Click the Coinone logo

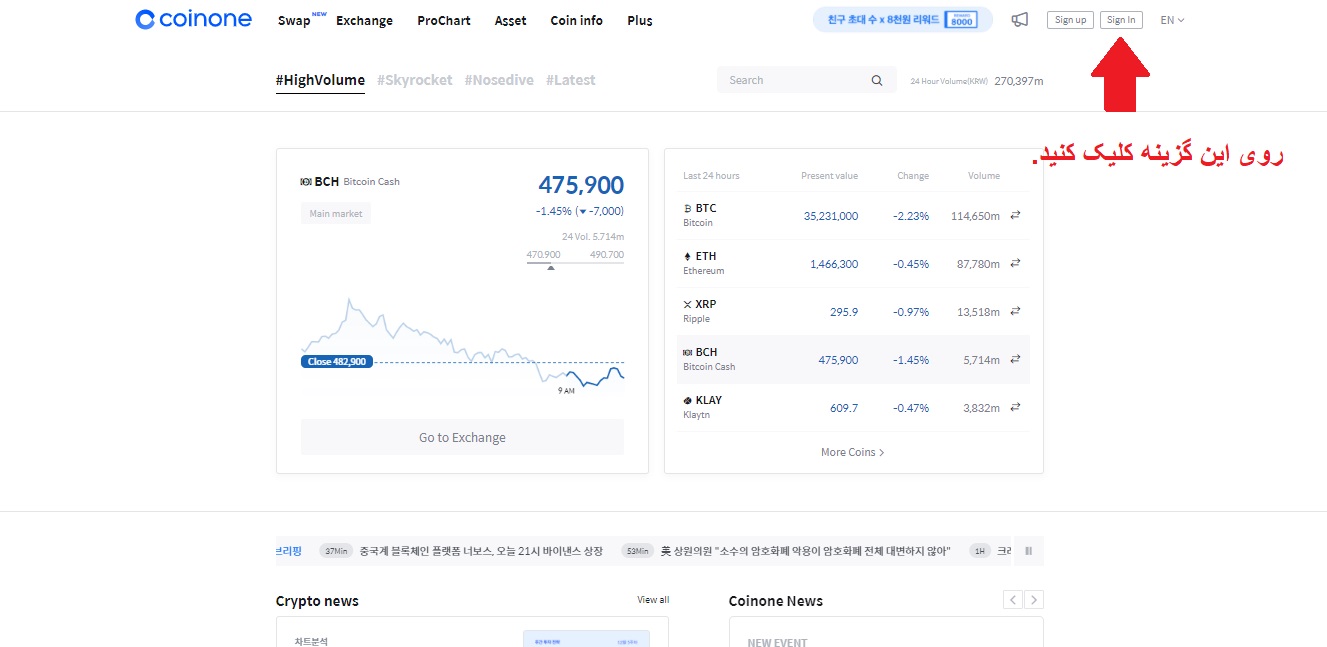click(x=194, y=19)
